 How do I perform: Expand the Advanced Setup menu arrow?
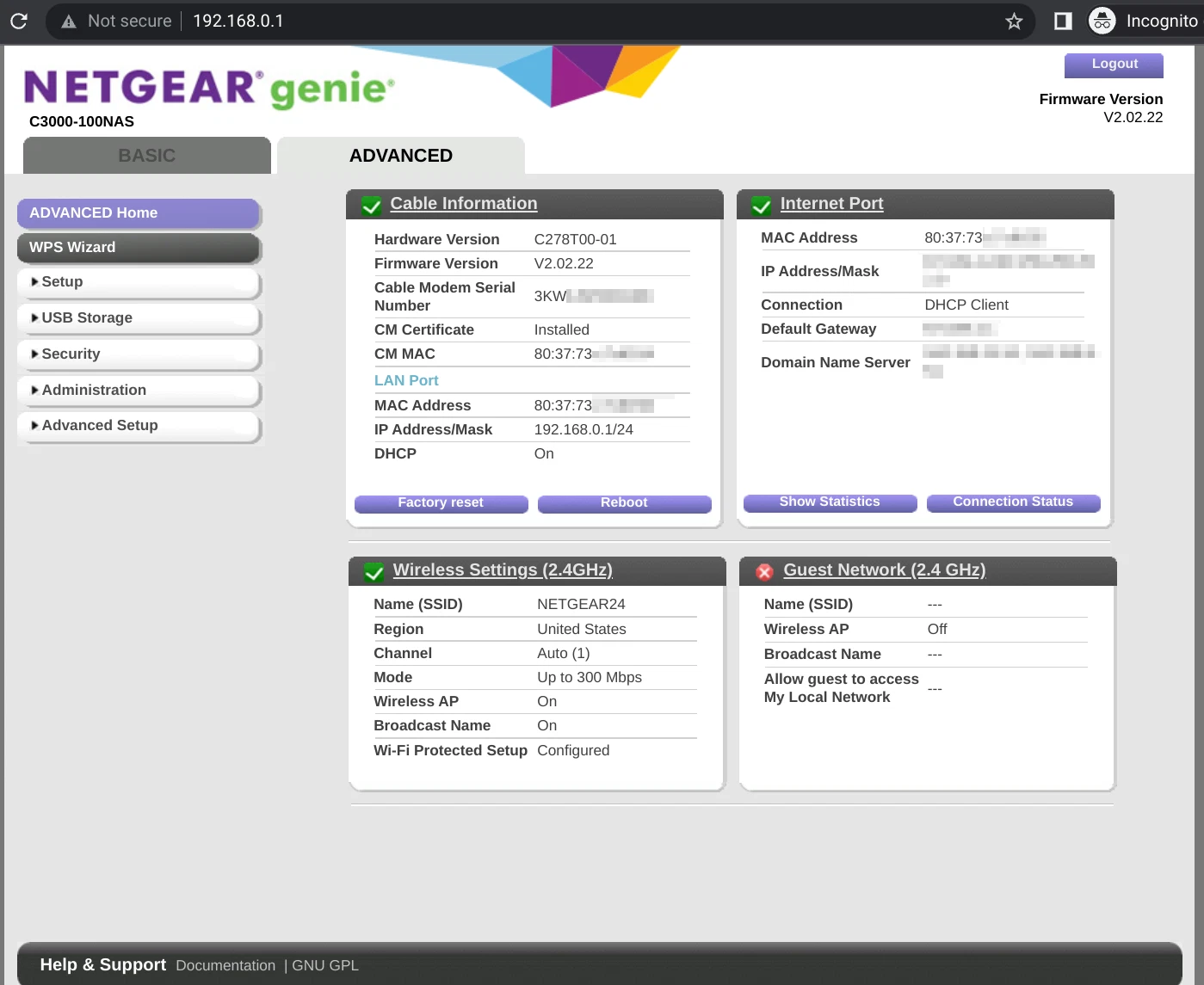(34, 425)
